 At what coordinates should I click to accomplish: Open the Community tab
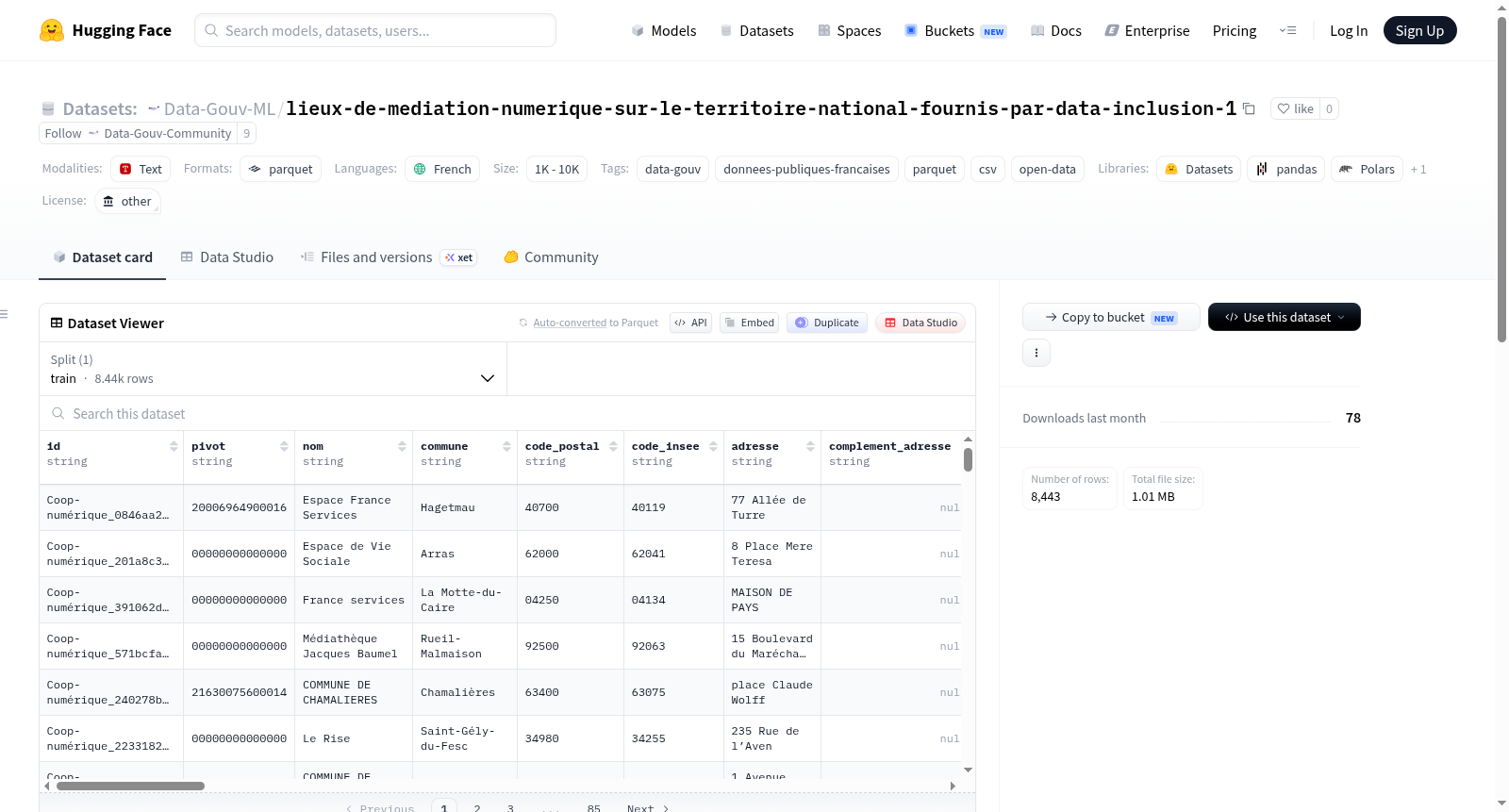click(552, 257)
